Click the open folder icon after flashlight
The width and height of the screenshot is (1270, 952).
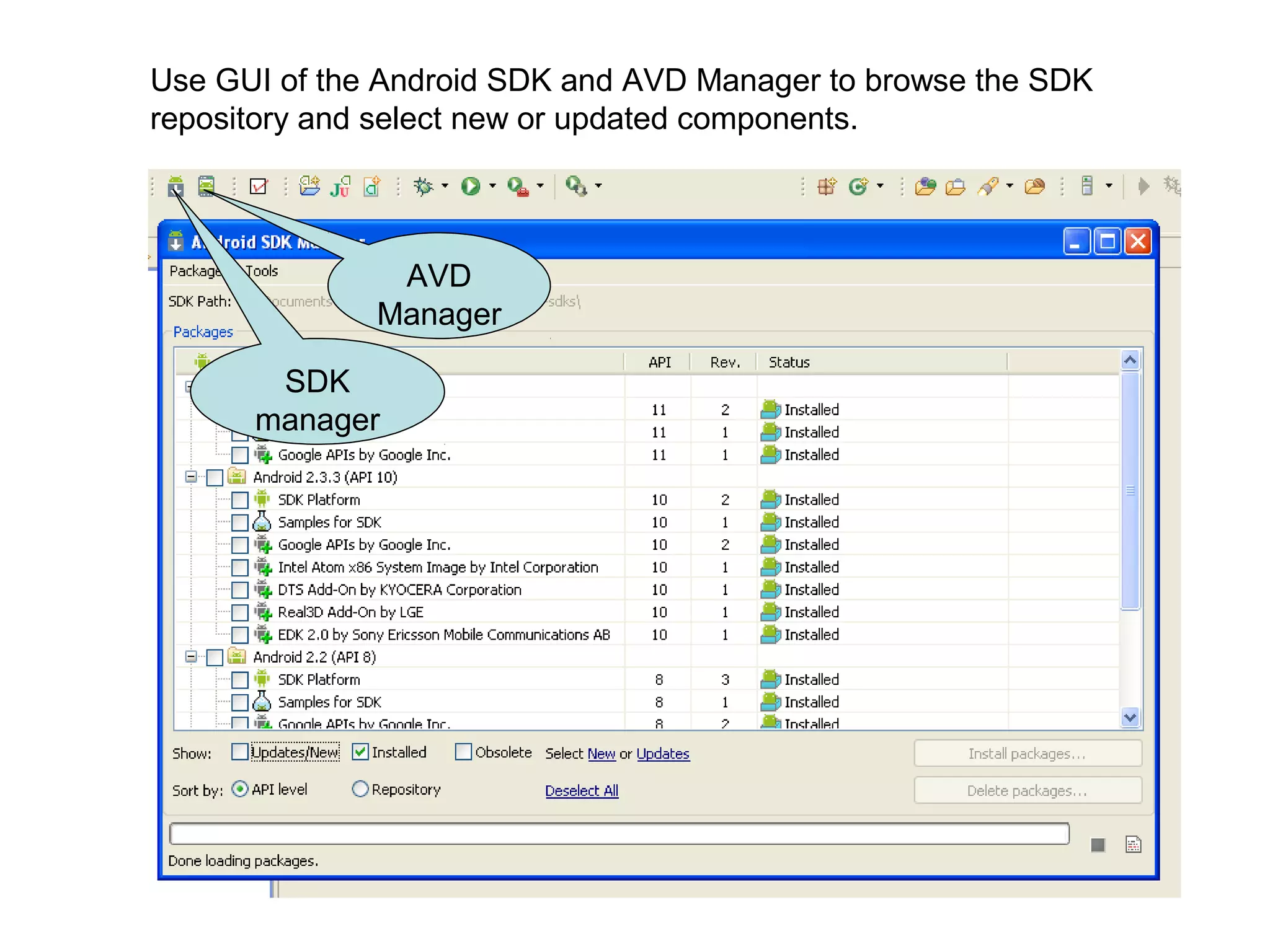1035,186
